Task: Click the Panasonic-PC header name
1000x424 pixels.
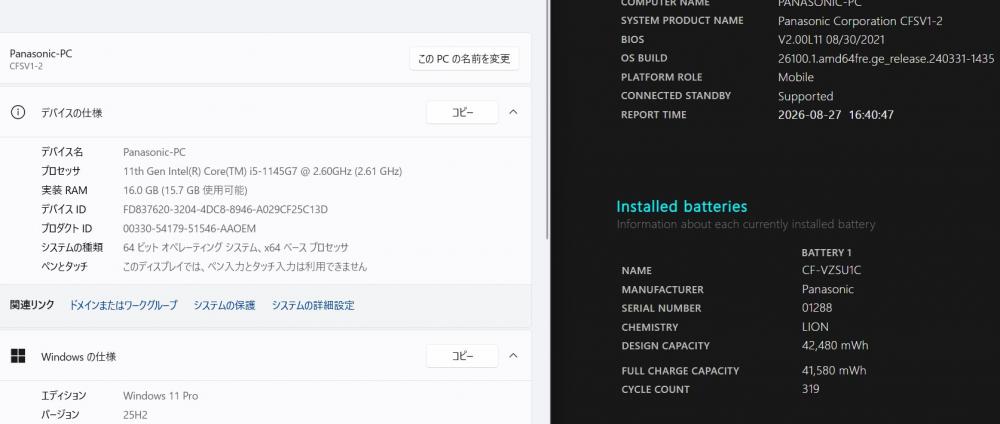Action: [41, 54]
